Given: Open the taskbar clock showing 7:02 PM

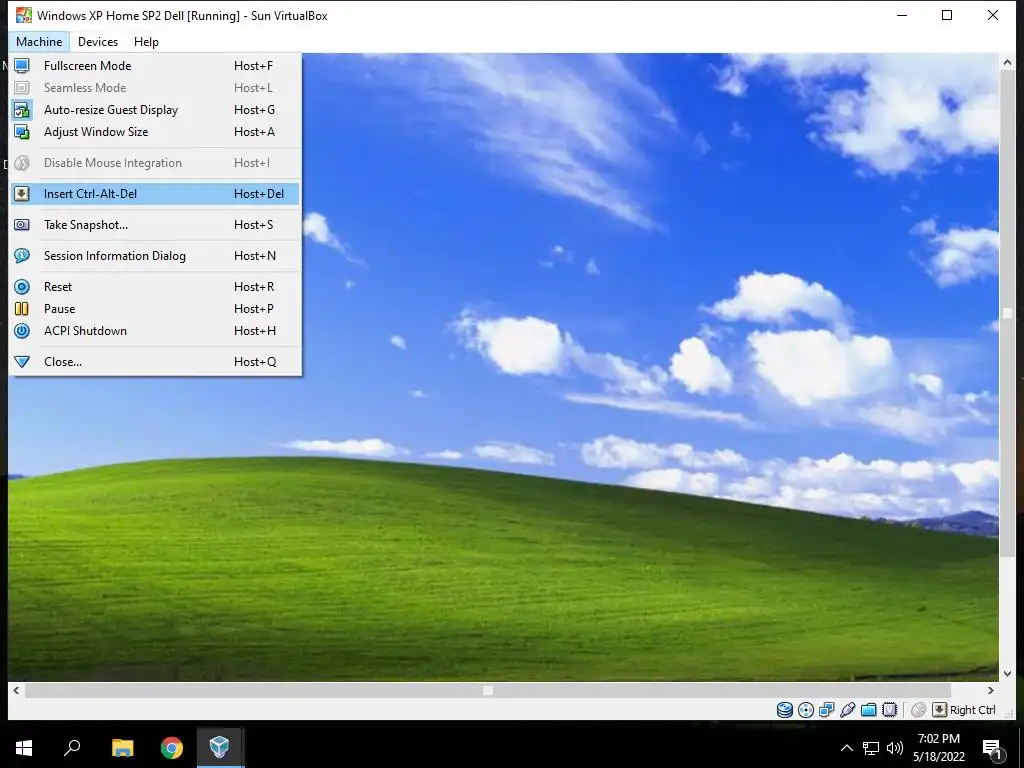Looking at the screenshot, I should pos(939,748).
